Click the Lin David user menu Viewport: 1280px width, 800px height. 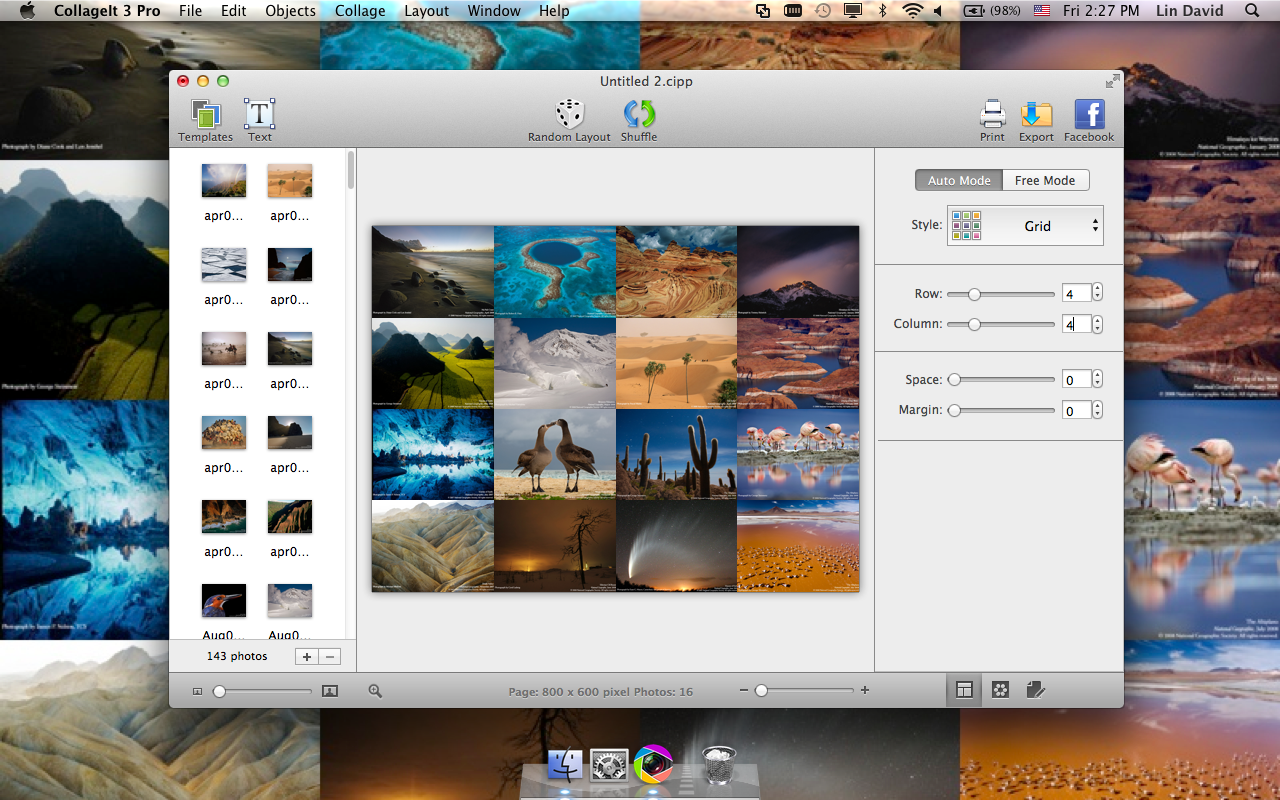[1190, 11]
